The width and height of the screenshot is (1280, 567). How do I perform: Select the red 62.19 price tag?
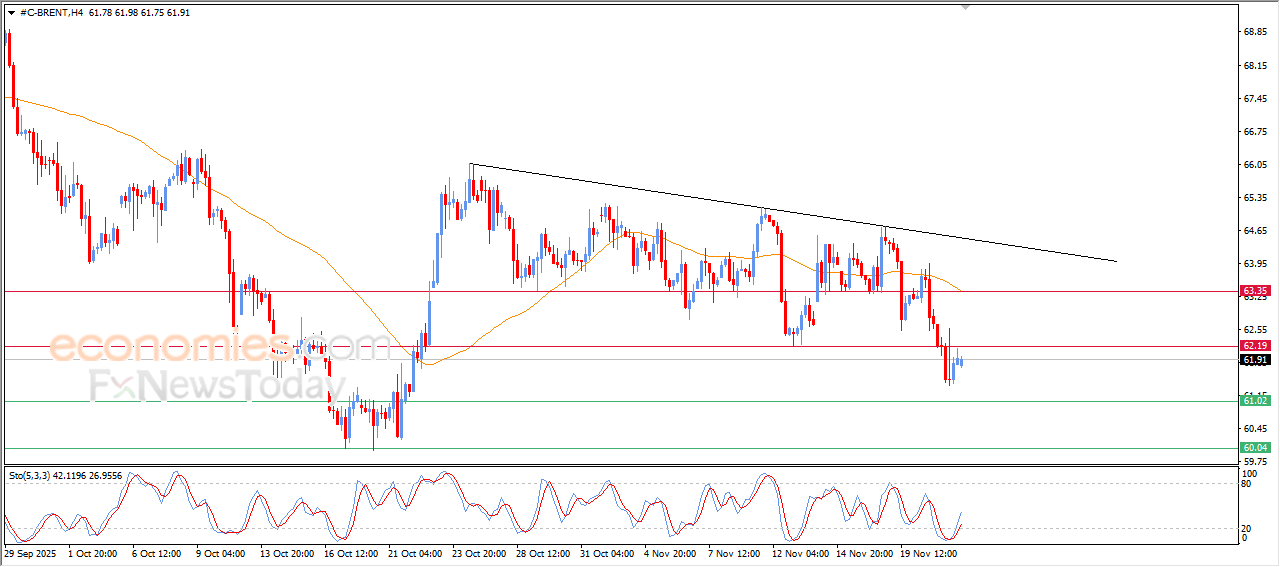pos(1255,345)
